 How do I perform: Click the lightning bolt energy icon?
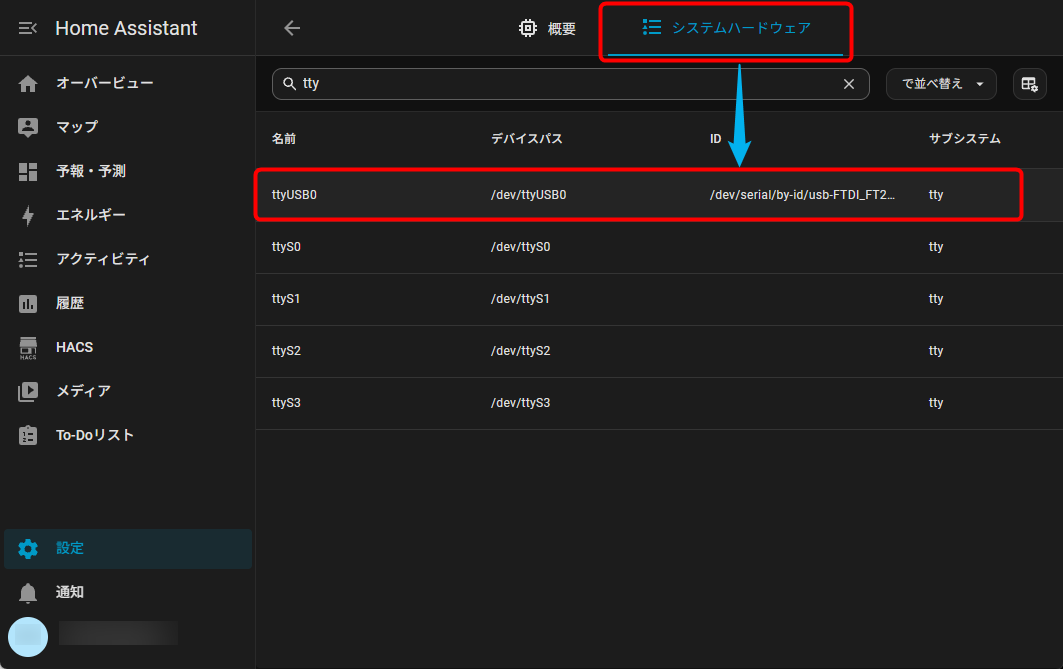(28, 216)
